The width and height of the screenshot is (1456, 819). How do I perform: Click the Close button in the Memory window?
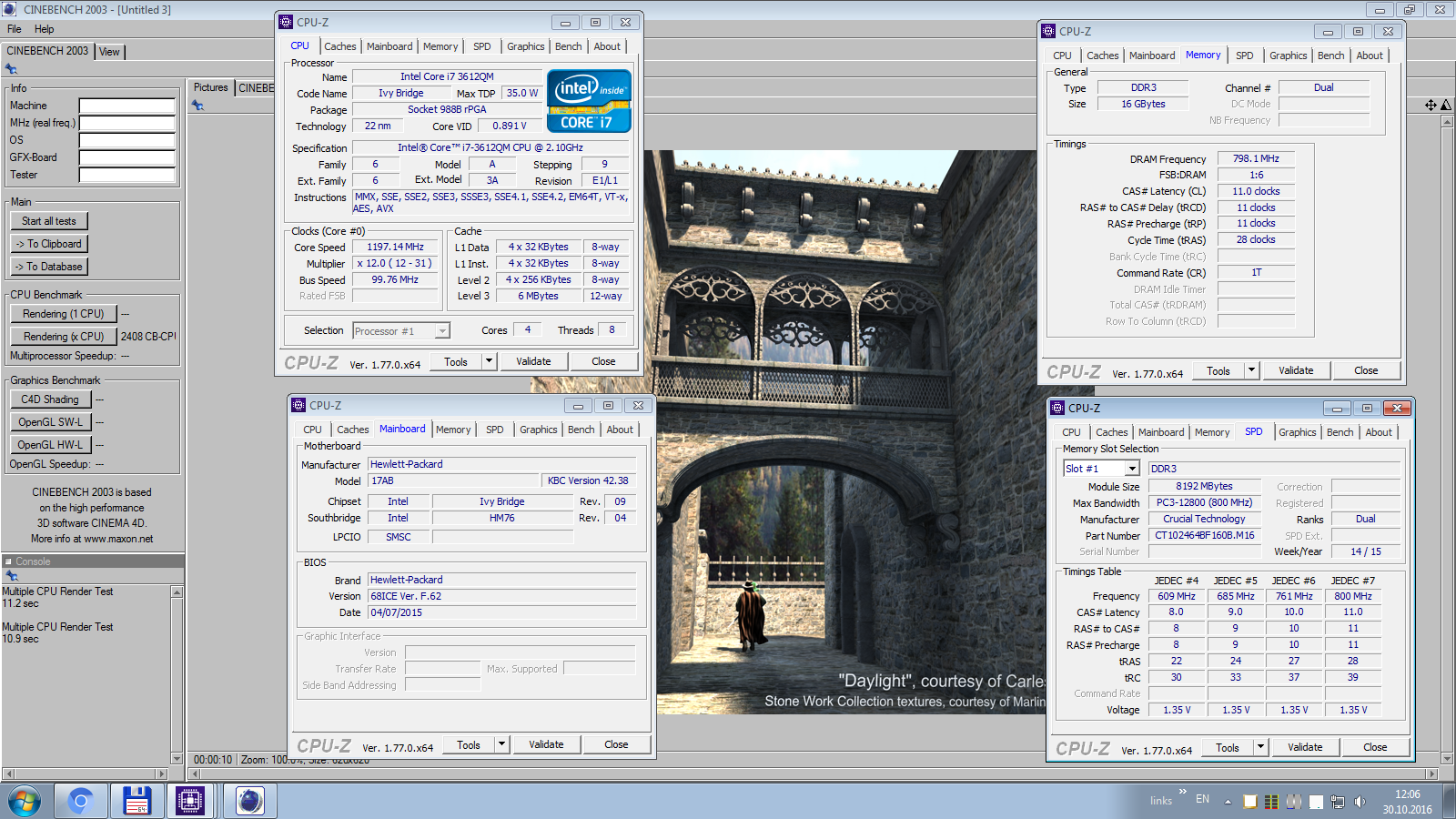1366,370
